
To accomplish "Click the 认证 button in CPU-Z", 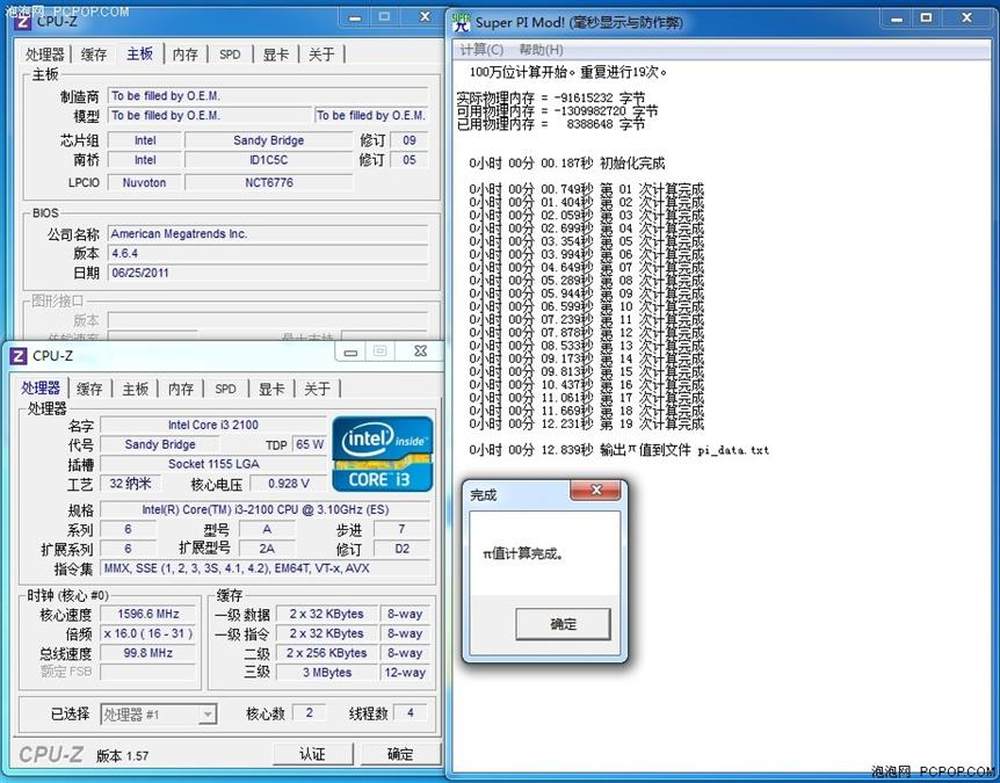I will click(312, 754).
